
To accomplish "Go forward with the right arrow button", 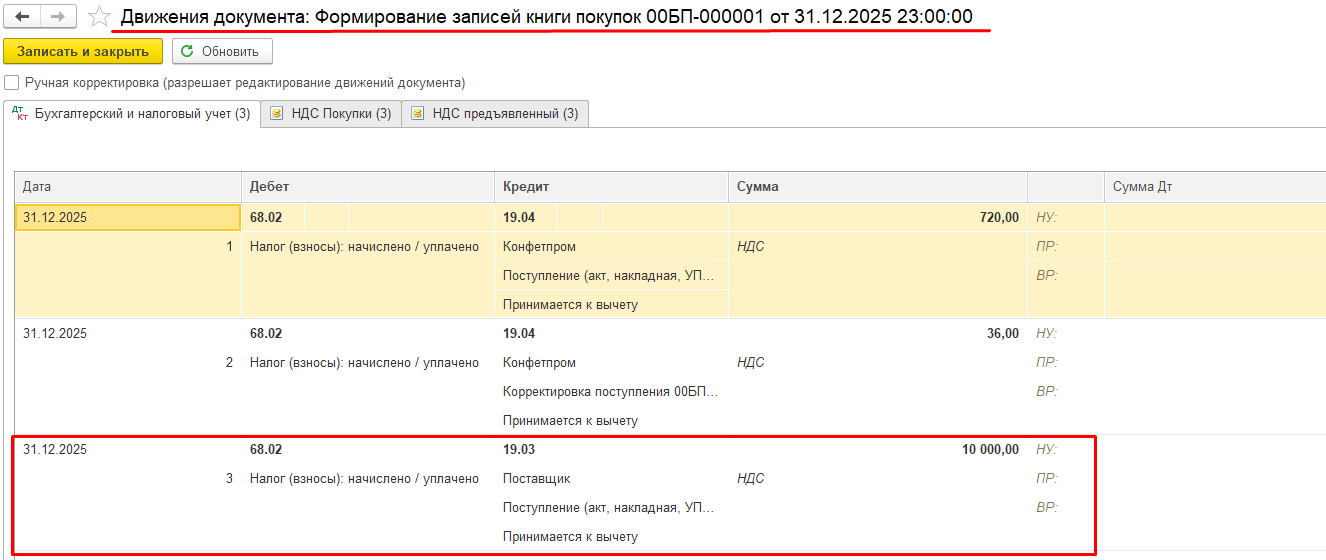I will point(59,17).
